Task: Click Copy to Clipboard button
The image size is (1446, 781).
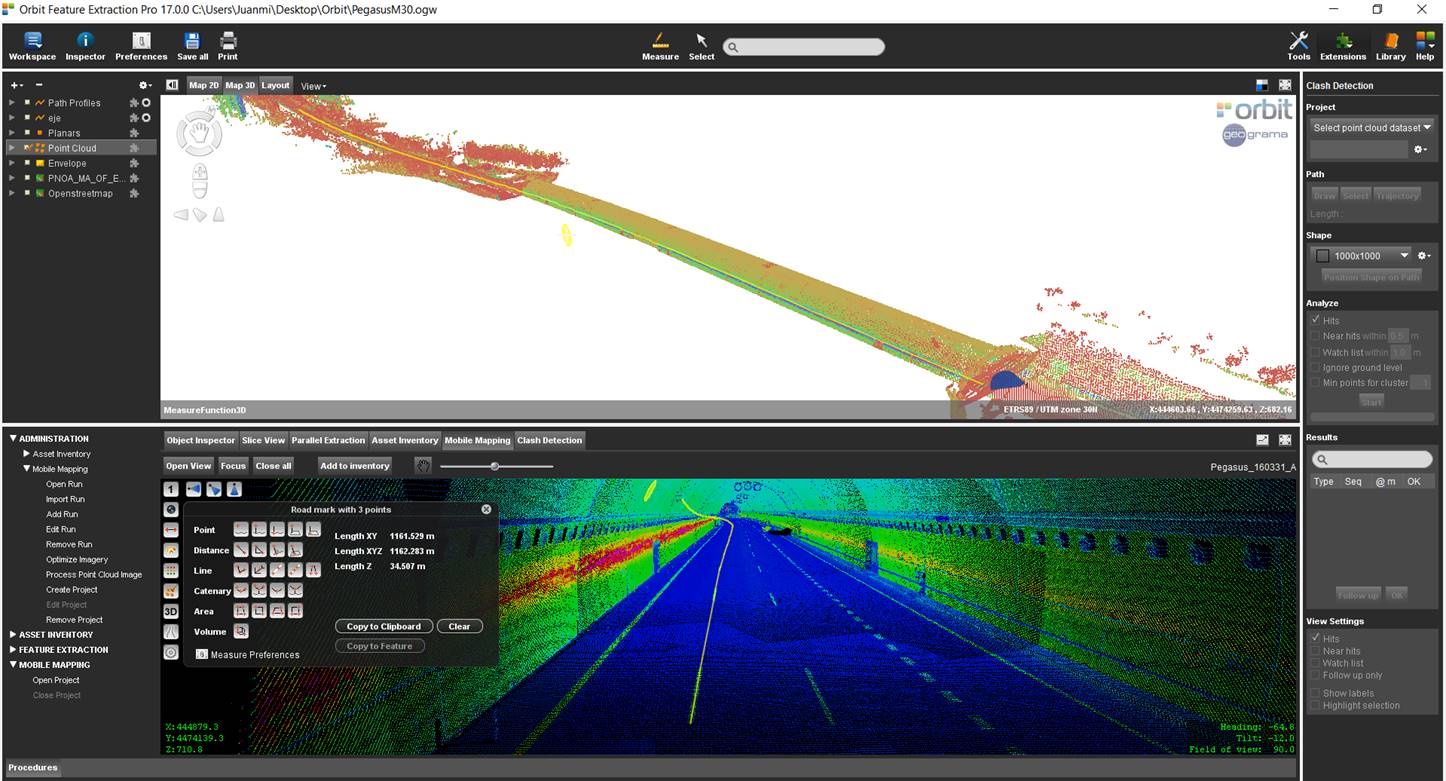Action: [384, 626]
